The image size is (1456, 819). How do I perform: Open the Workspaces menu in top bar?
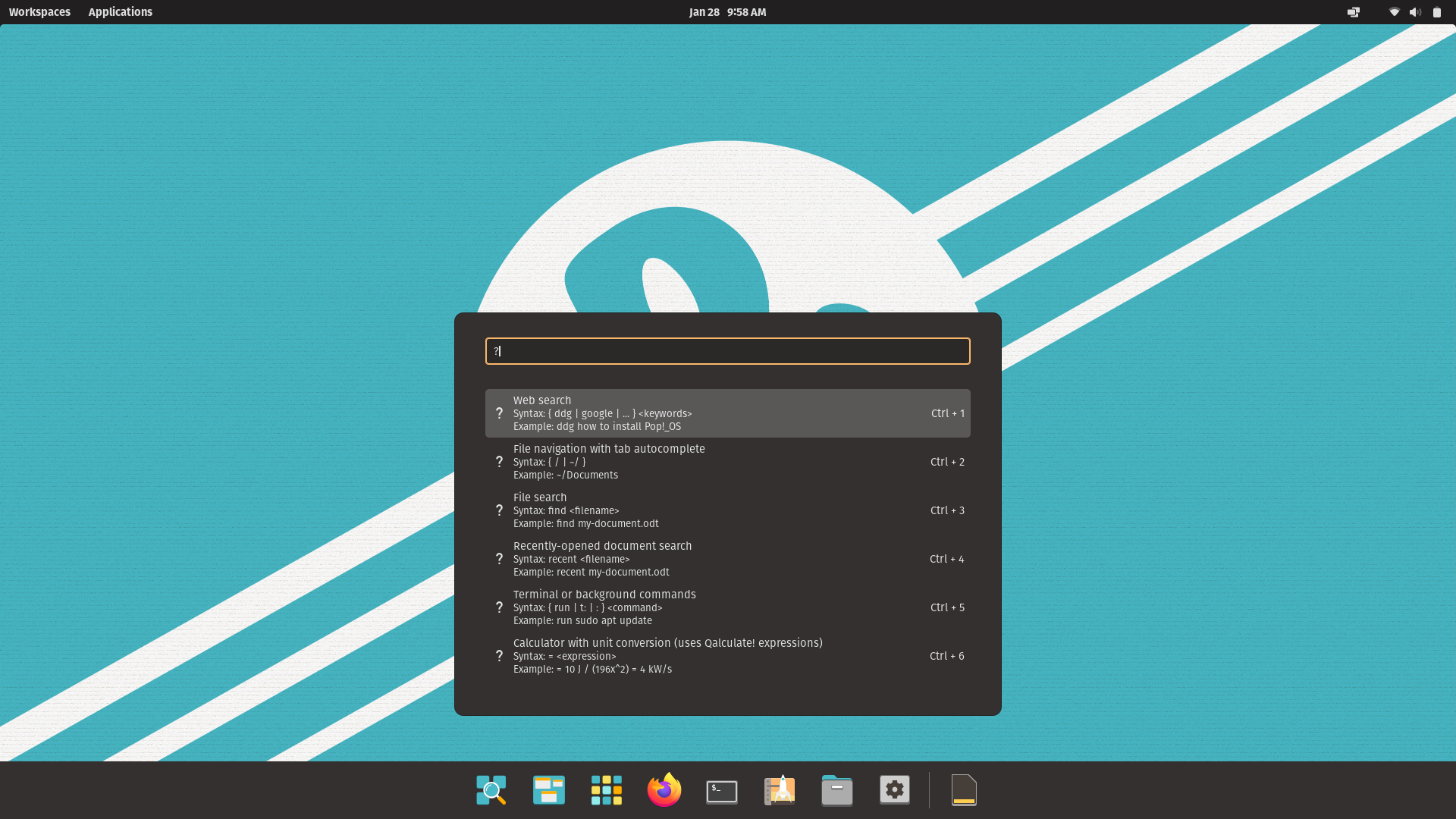(x=39, y=12)
